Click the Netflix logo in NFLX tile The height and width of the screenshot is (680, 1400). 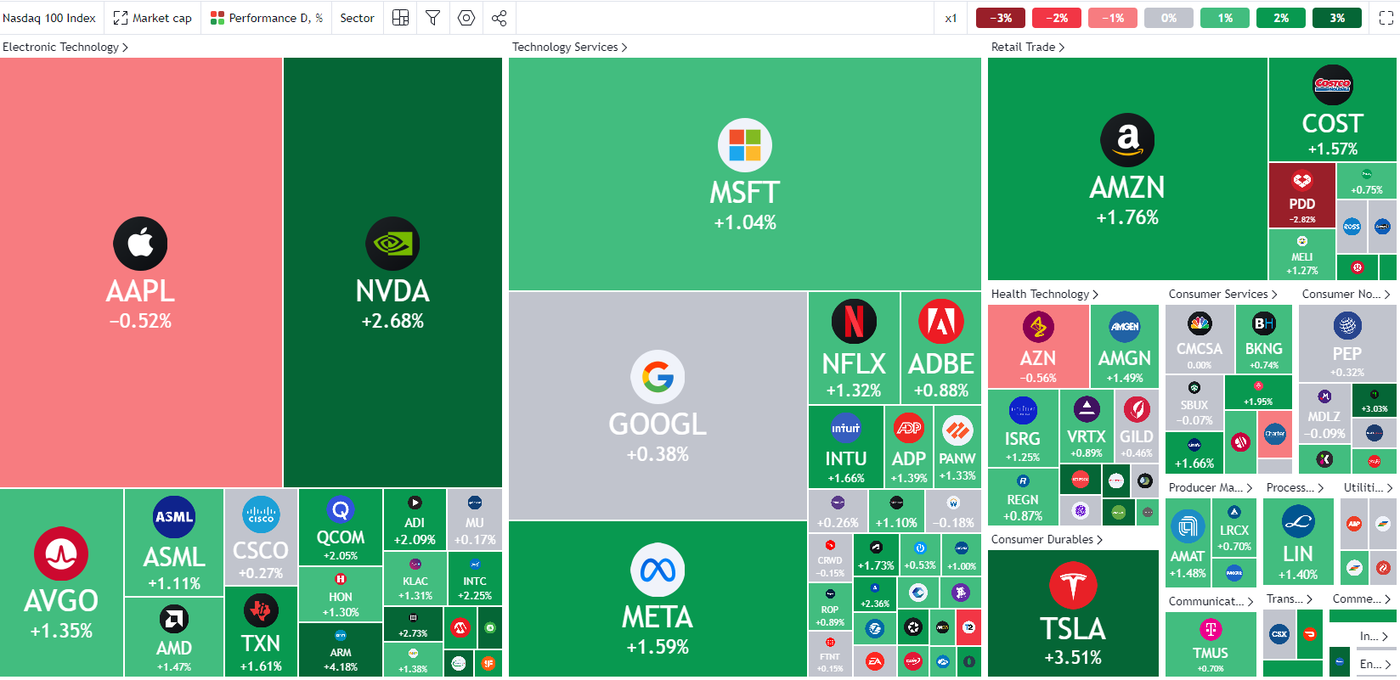(x=854, y=322)
